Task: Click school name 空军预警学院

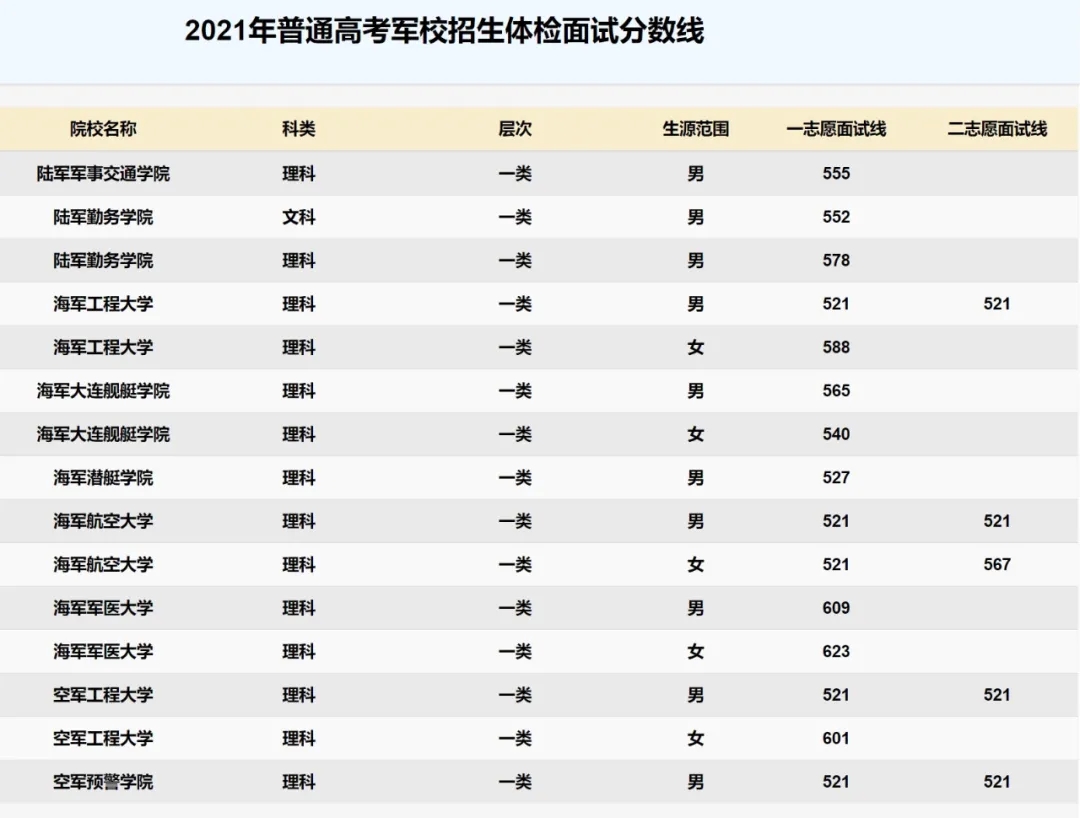Action: pyautogui.click(x=103, y=782)
